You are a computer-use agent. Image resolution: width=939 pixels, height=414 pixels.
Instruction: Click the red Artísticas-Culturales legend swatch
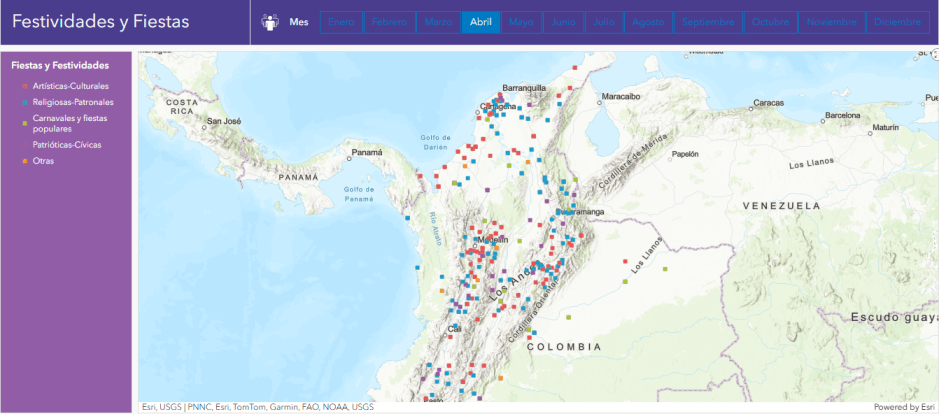pos(26,86)
